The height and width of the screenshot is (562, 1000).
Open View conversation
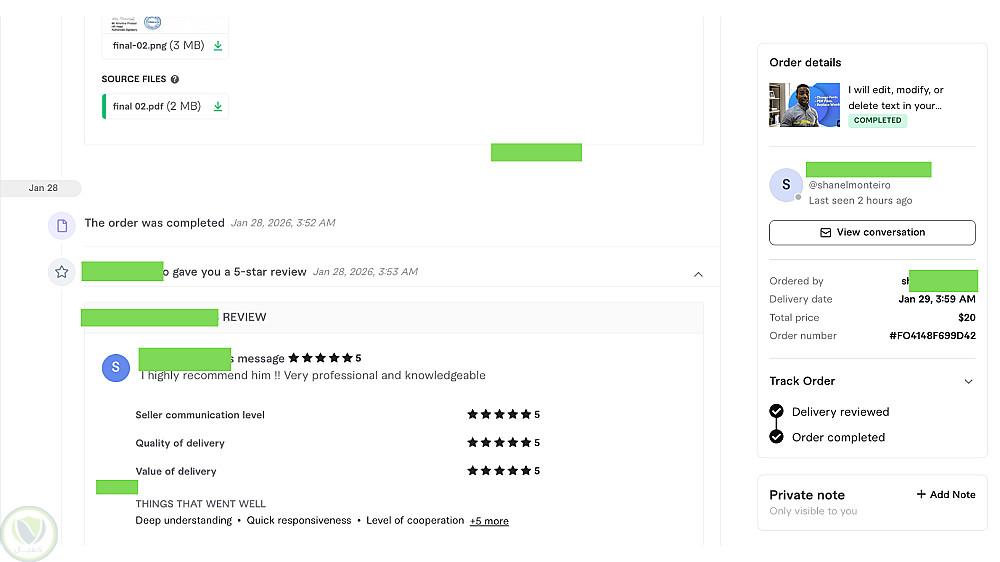tap(872, 232)
